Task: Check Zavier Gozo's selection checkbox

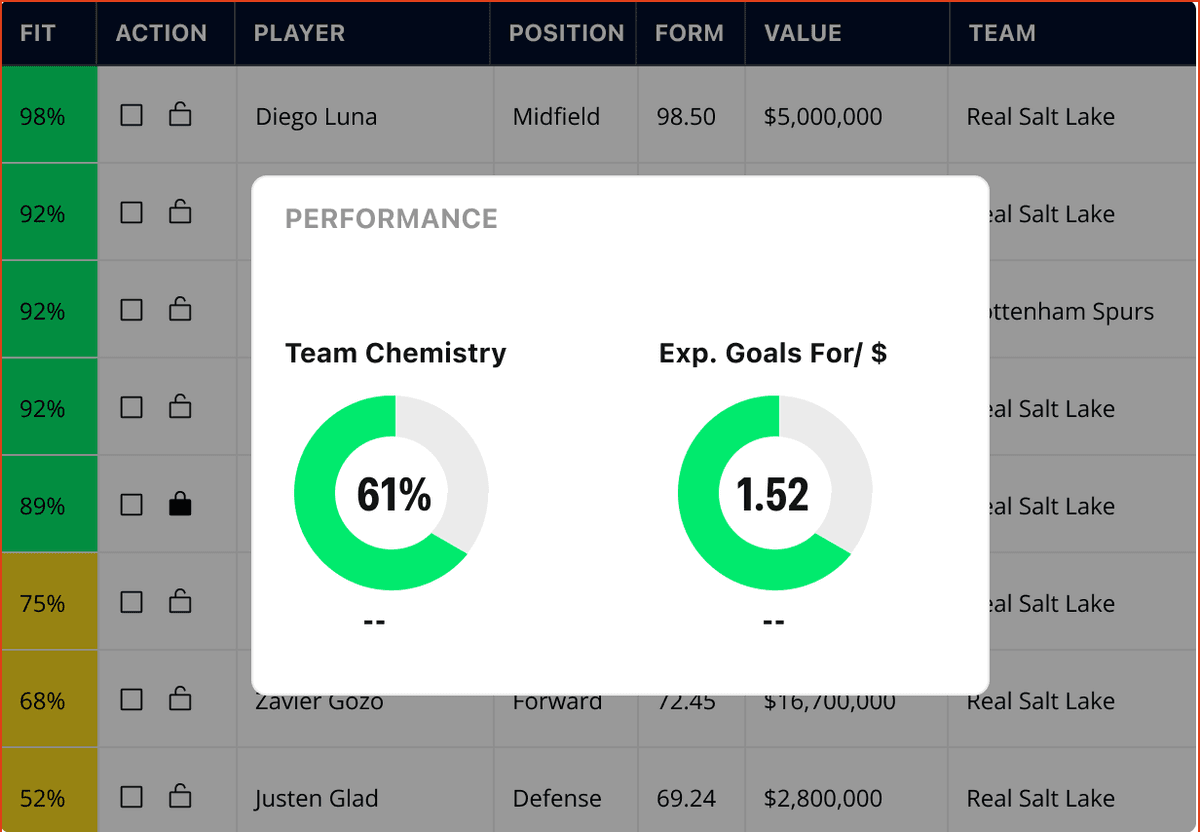Action: click(x=131, y=700)
